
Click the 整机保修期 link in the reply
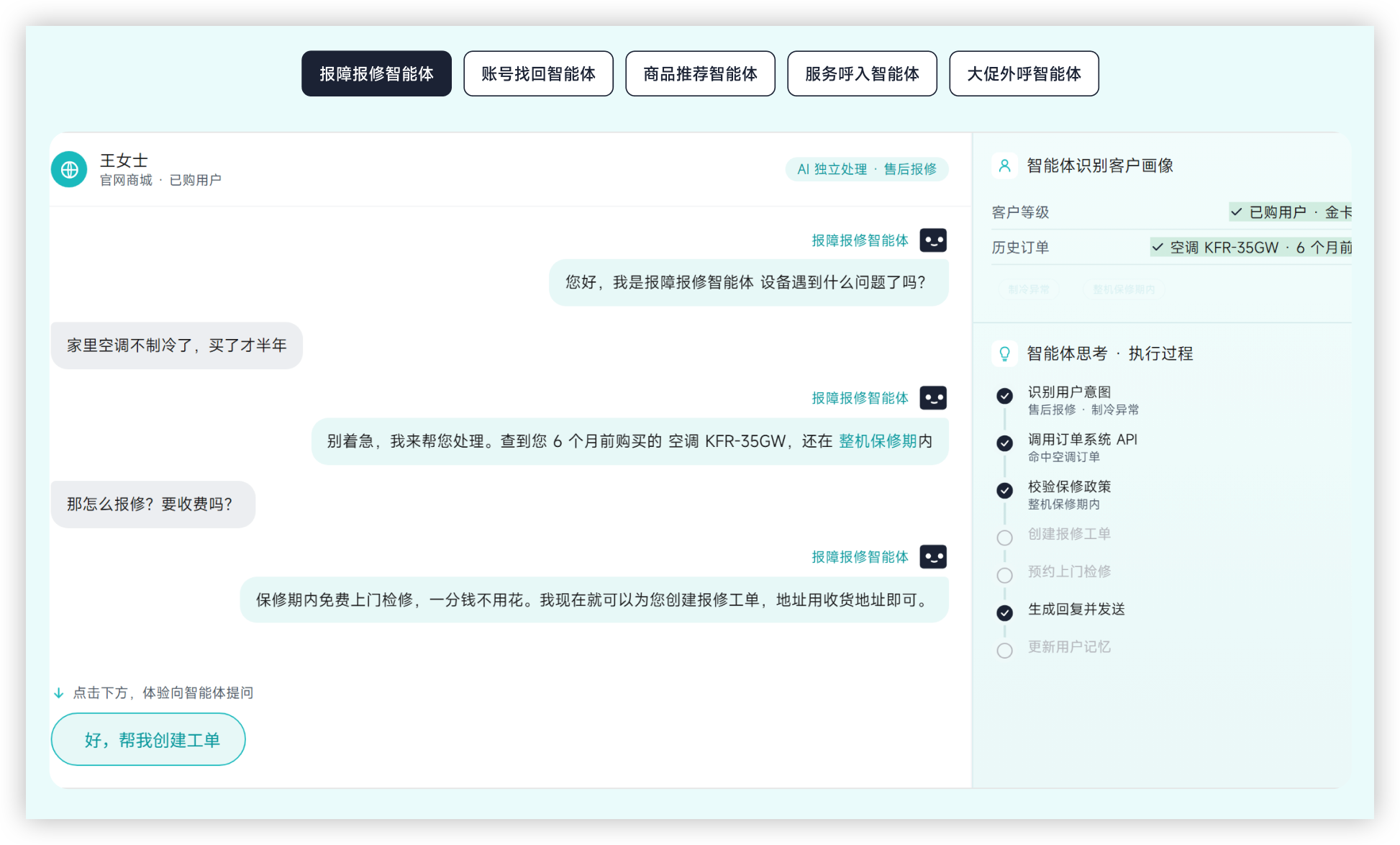click(x=878, y=441)
